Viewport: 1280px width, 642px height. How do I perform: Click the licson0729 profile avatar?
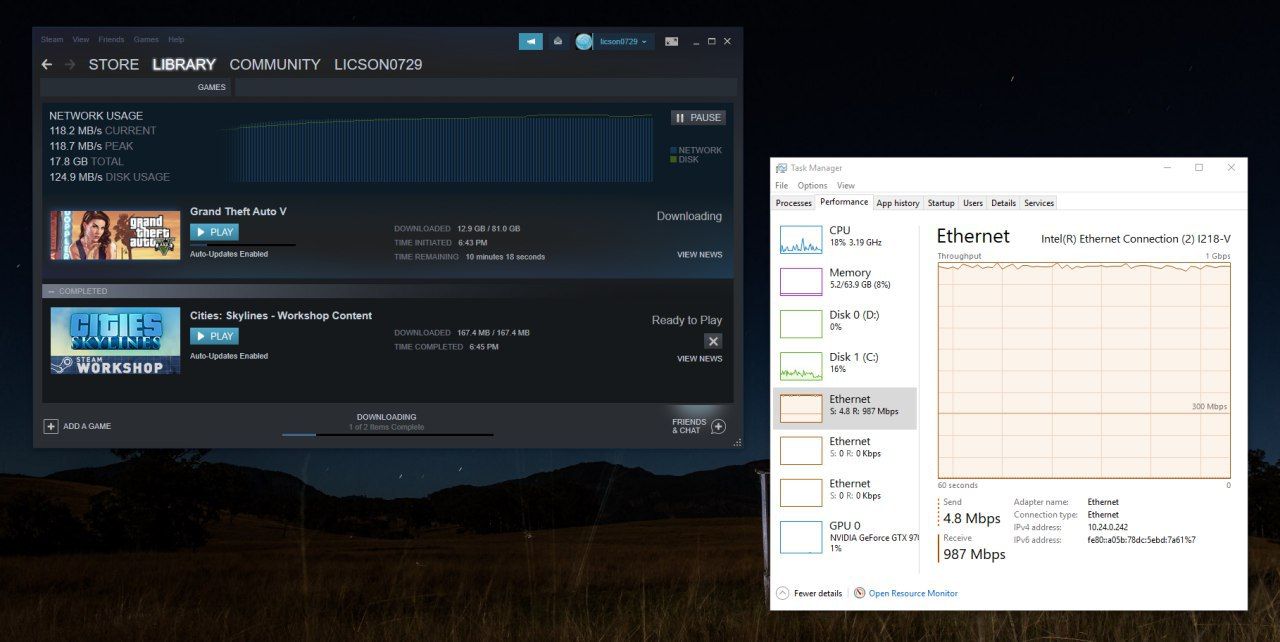584,42
